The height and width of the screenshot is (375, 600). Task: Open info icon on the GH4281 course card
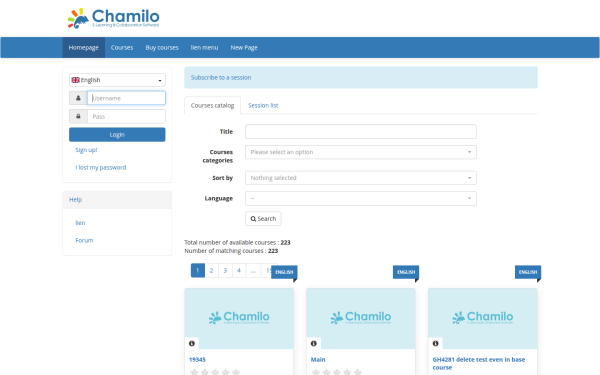coord(435,343)
